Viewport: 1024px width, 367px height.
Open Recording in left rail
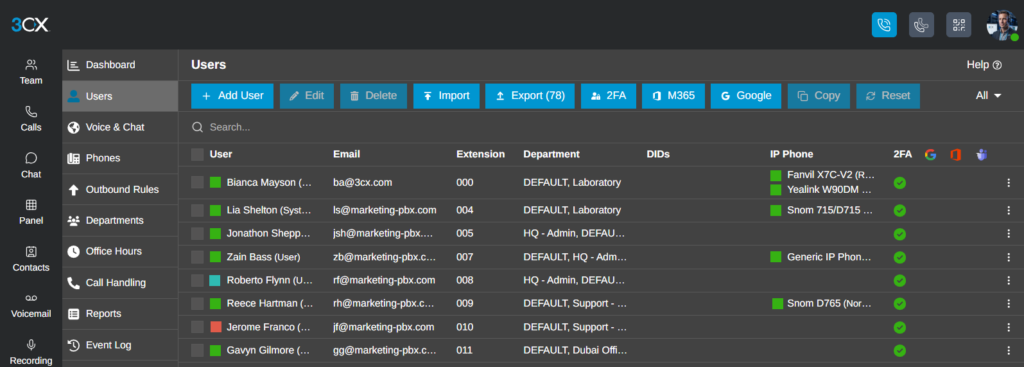point(31,353)
